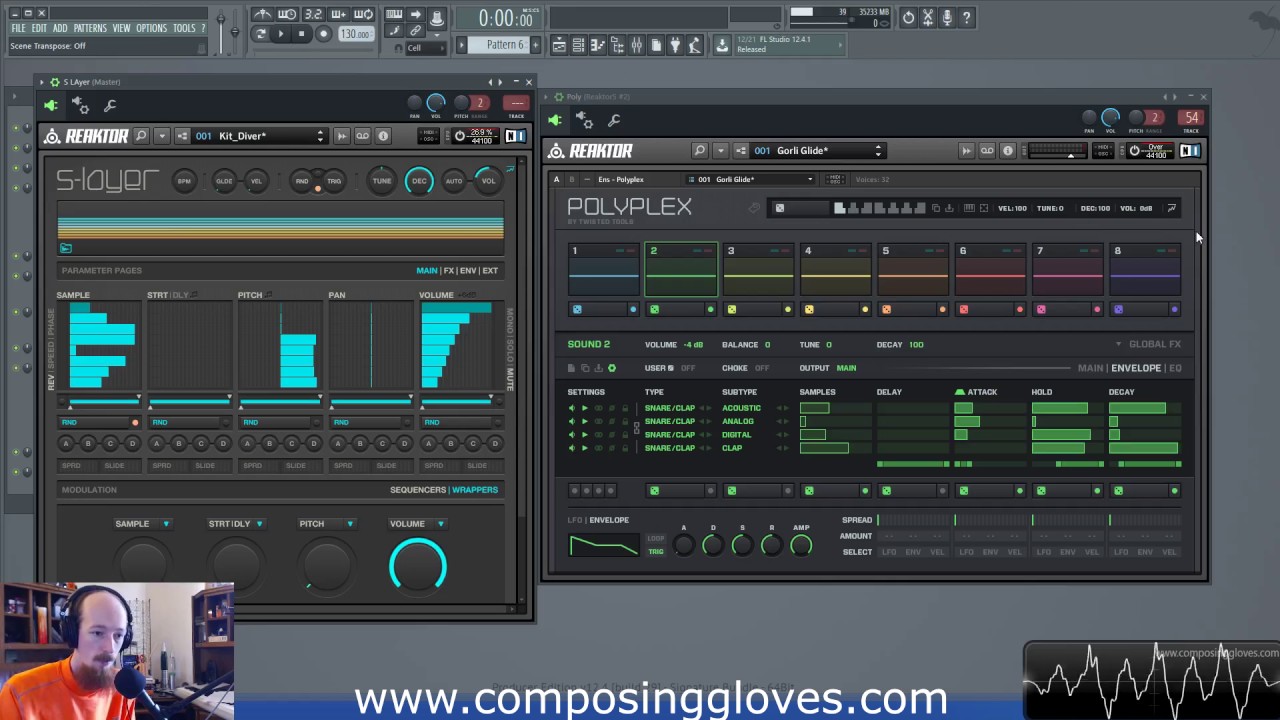Click the tape recorder icon in Polyplex Reaktor header
Viewport: 1280px width, 720px height.
pyautogui.click(x=987, y=151)
